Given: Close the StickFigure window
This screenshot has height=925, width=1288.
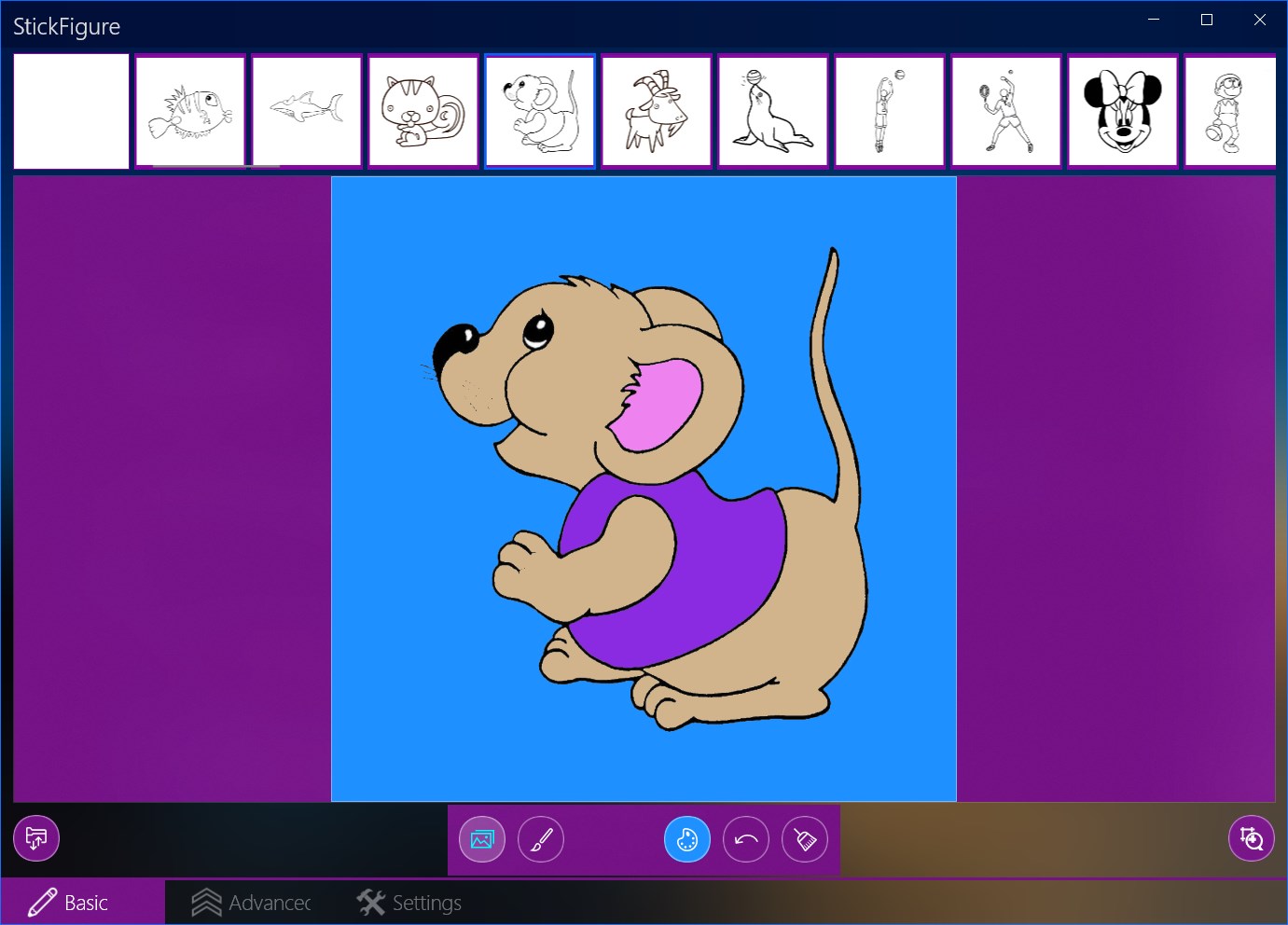Looking at the screenshot, I should 1260,20.
